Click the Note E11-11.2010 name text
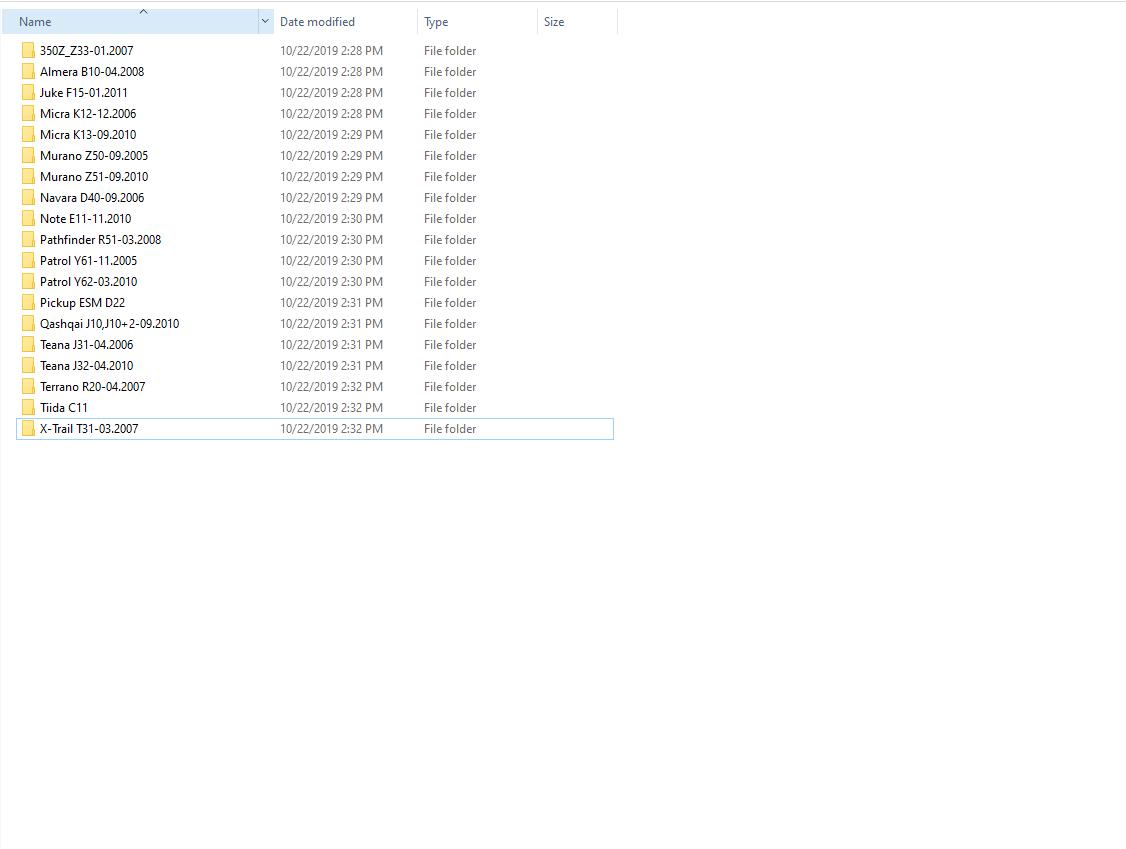This screenshot has height=849, width=1126. [85, 218]
